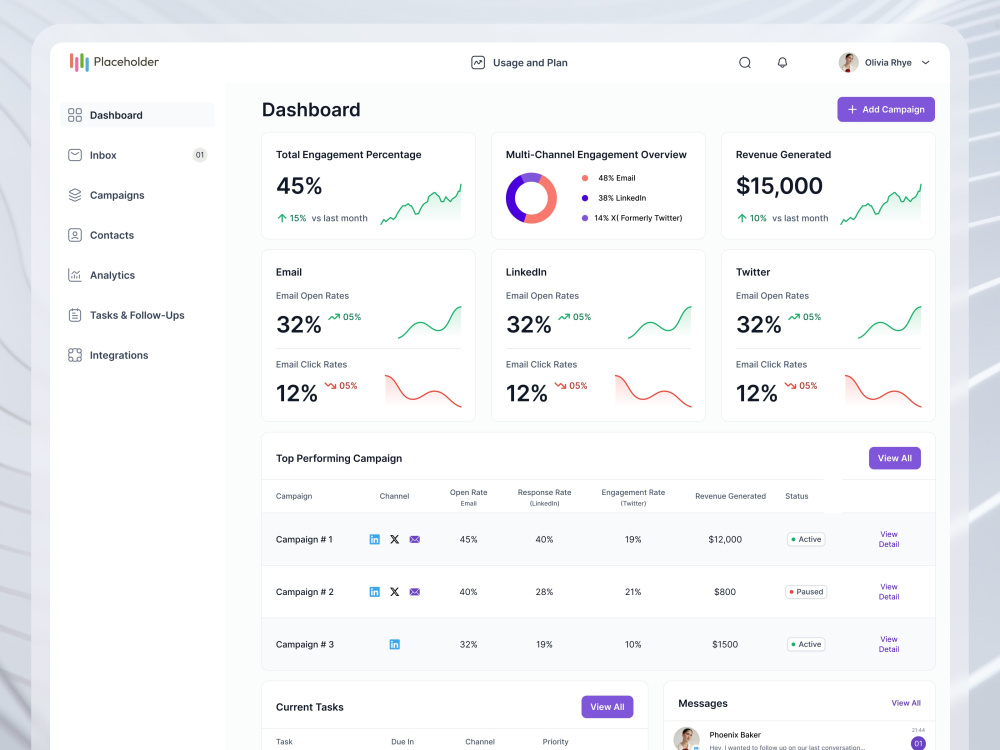Go to Inbox in the sidebar
1000x750 pixels.
coord(137,155)
